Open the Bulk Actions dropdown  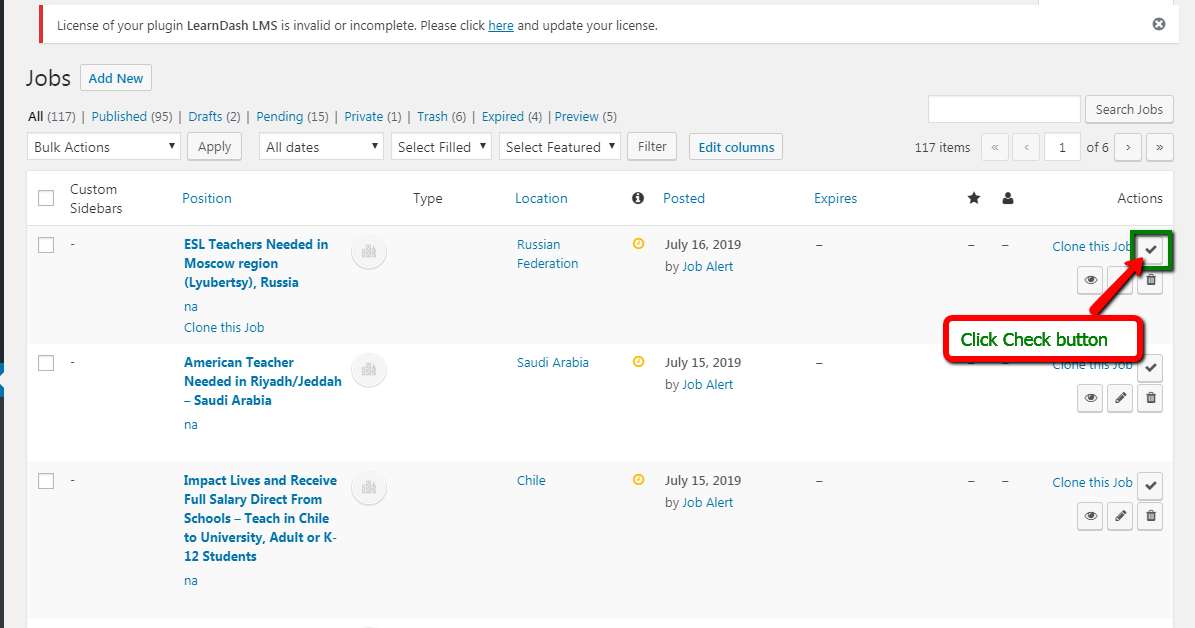[x=104, y=147]
